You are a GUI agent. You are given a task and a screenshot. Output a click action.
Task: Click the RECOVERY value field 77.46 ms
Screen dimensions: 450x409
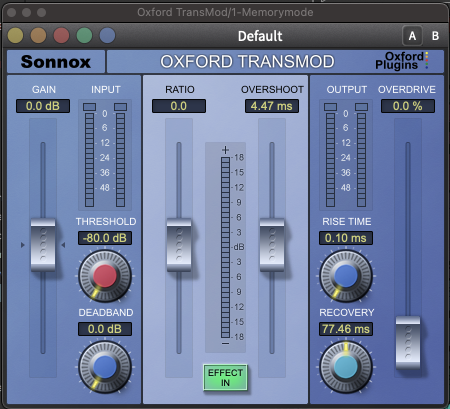(x=346, y=329)
